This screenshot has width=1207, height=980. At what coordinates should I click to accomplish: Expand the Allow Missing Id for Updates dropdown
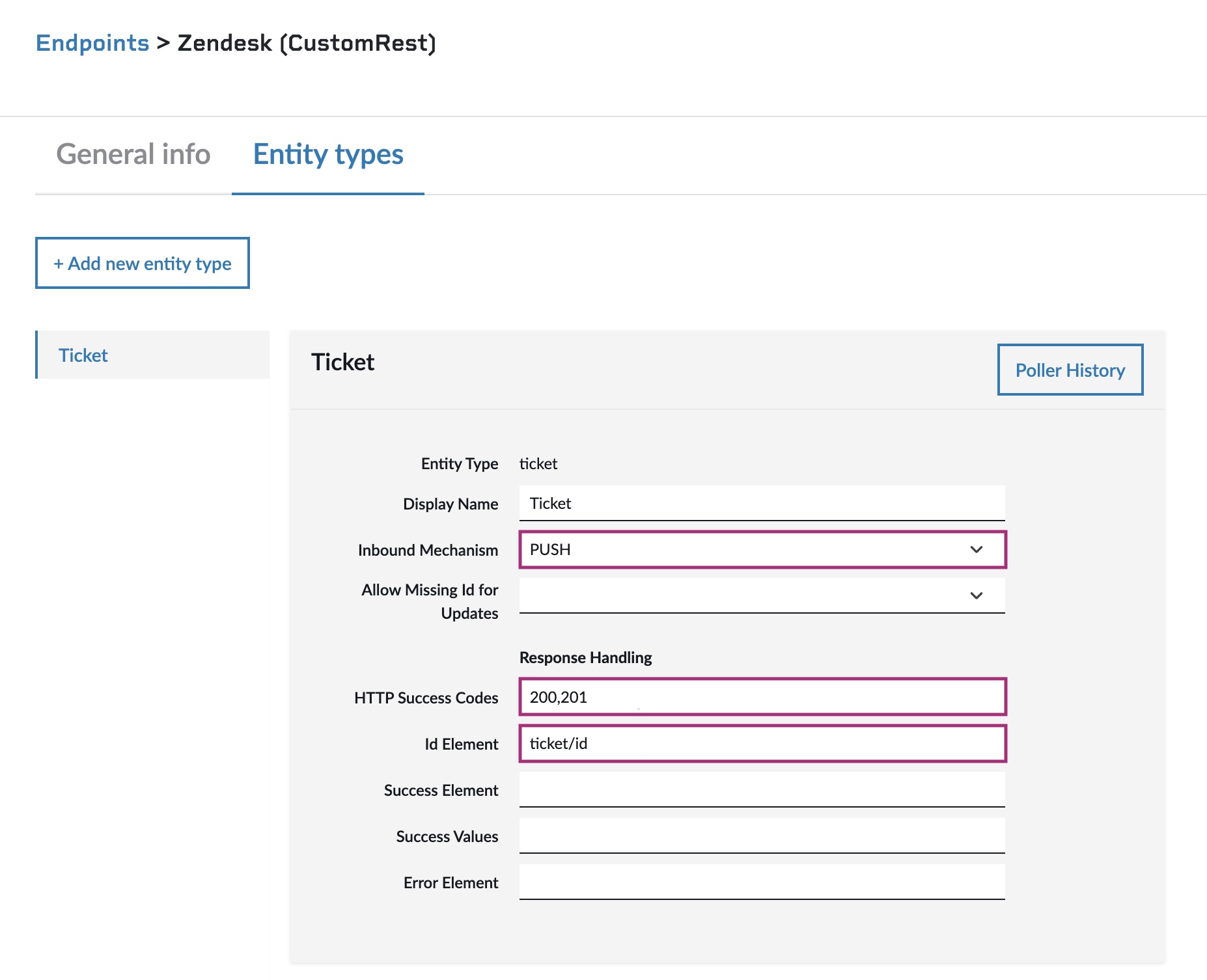pos(762,595)
